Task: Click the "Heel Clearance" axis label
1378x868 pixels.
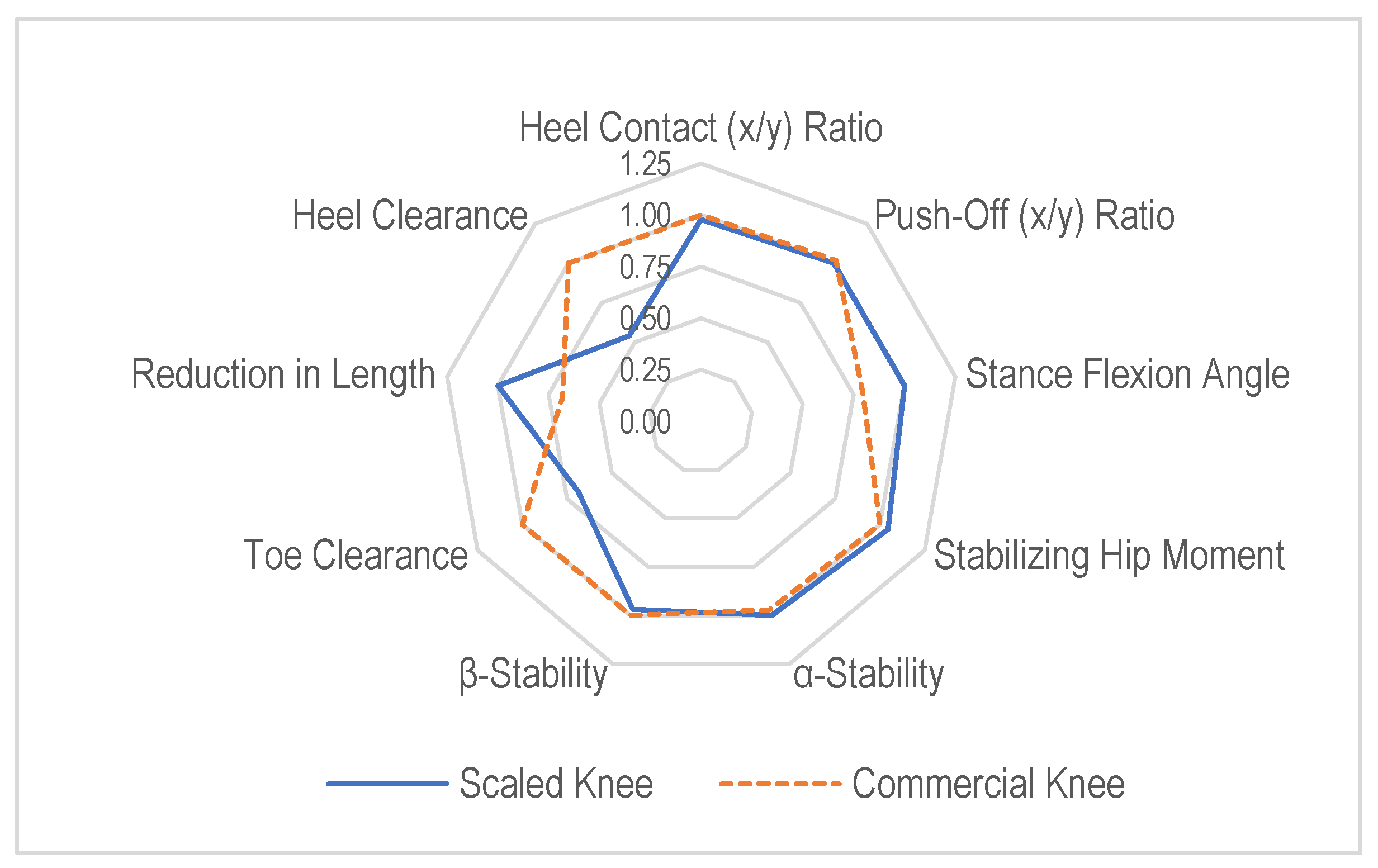Action: [410, 216]
